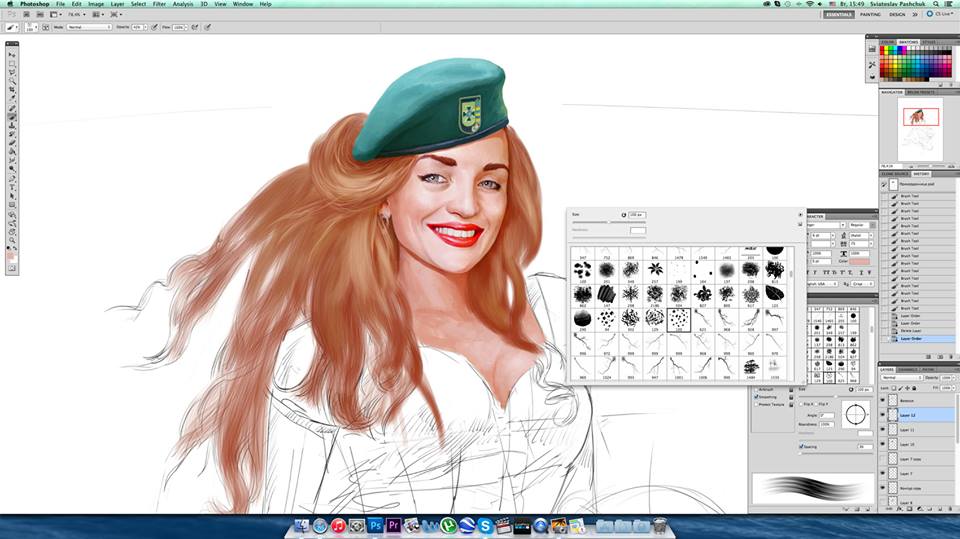This screenshot has height=539, width=960.
Task: Open the Layer menu
Action: [x=118, y=4]
